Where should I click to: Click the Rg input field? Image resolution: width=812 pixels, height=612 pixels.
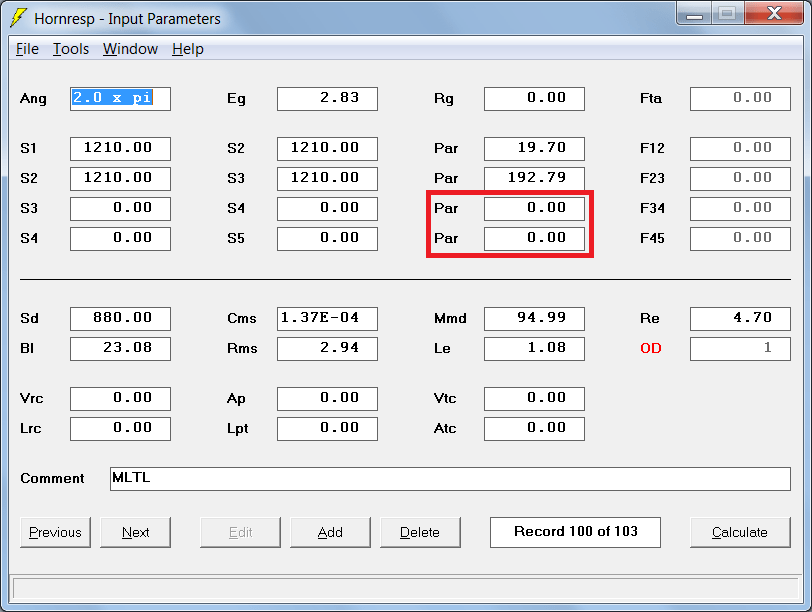(x=534, y=98)
